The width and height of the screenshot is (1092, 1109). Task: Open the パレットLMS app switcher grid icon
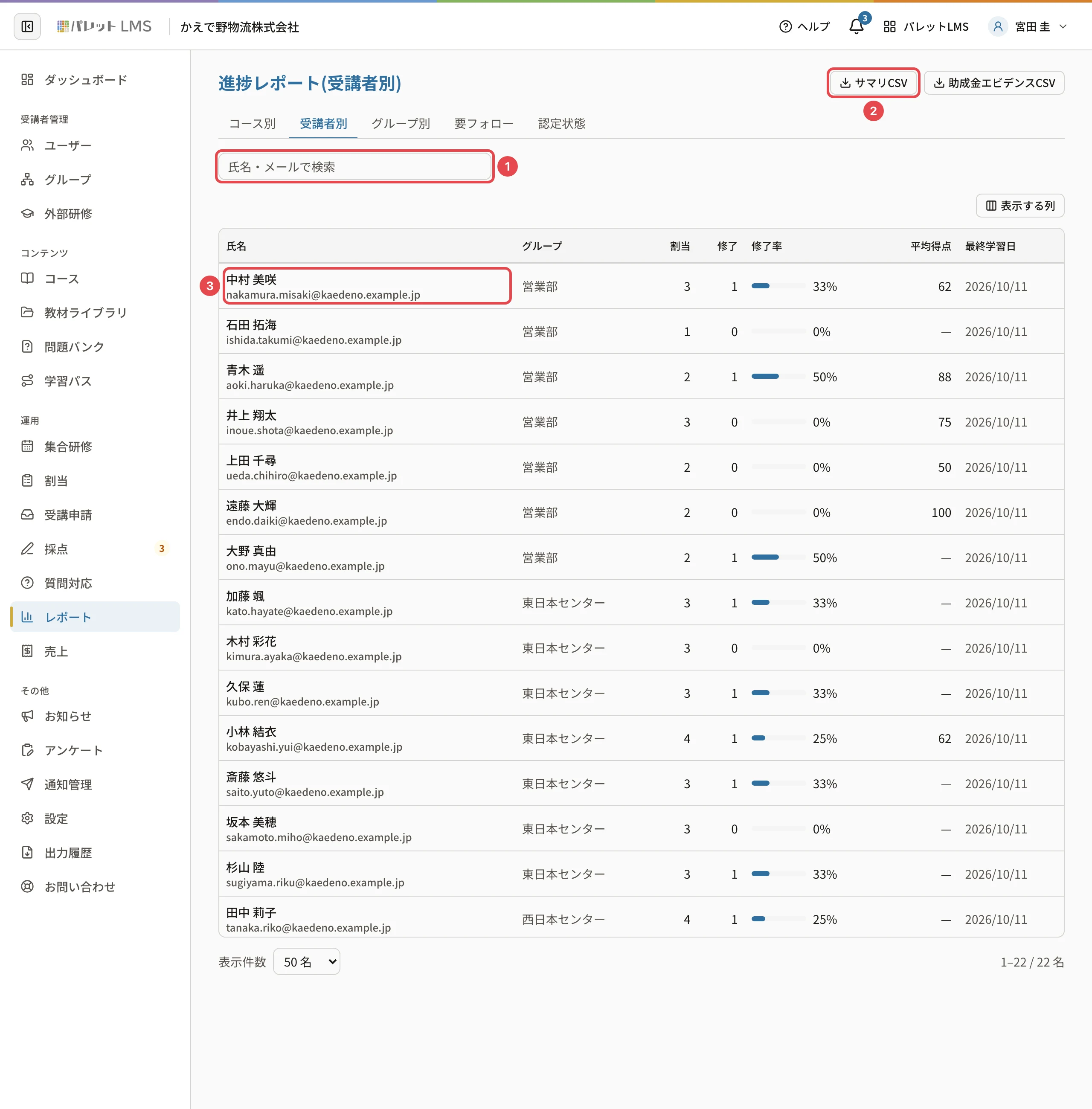(889, 26)
